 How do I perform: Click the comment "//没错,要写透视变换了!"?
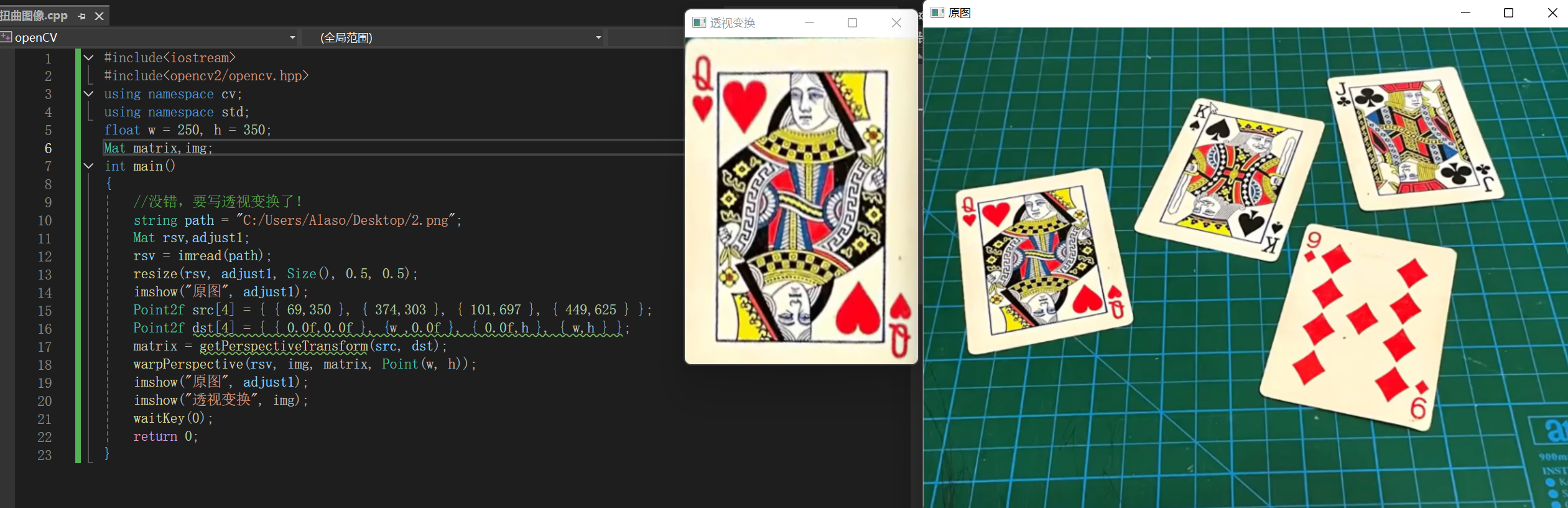[218, 202]
